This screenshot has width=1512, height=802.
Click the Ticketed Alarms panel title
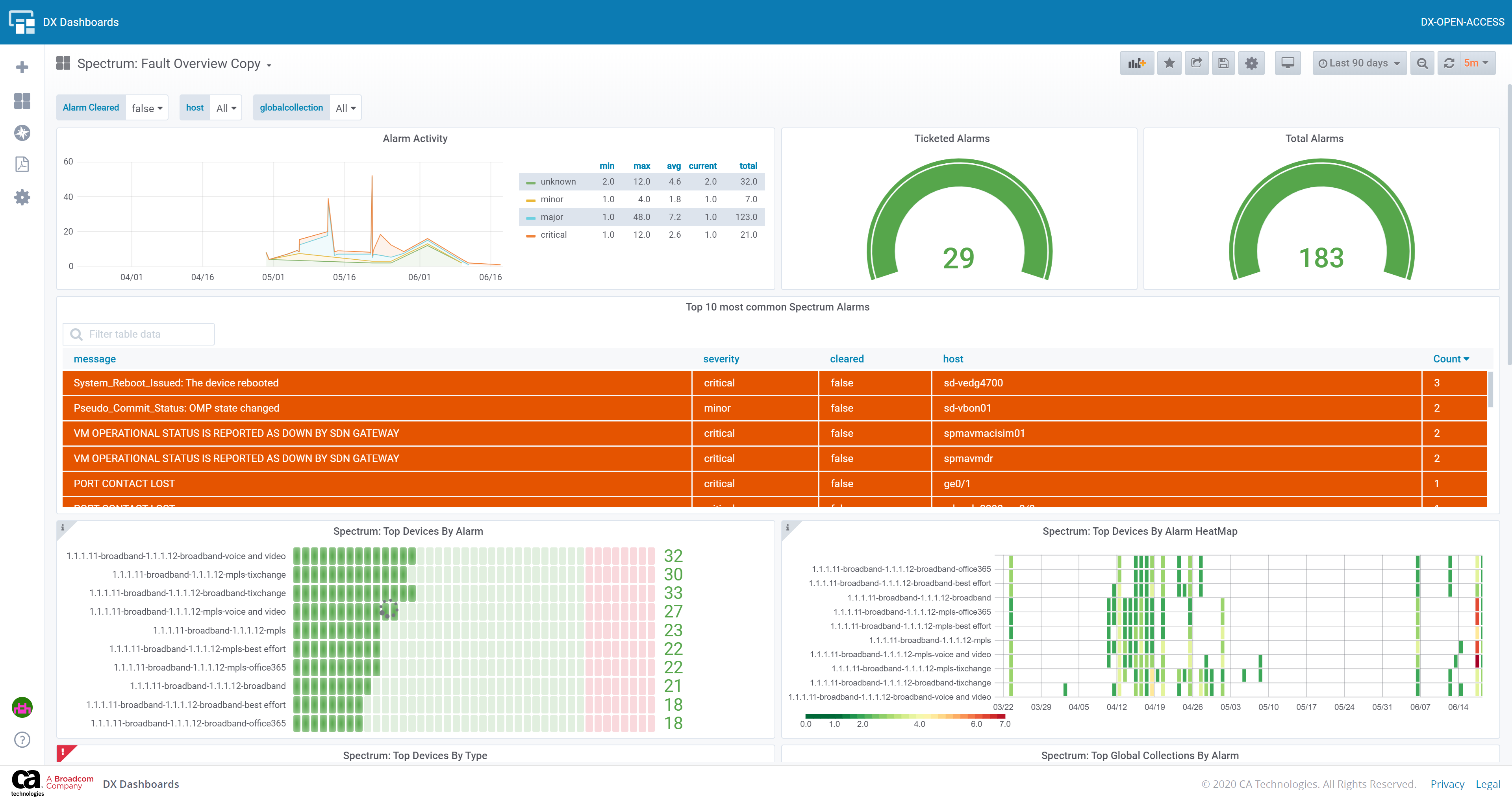click(951, 139)
